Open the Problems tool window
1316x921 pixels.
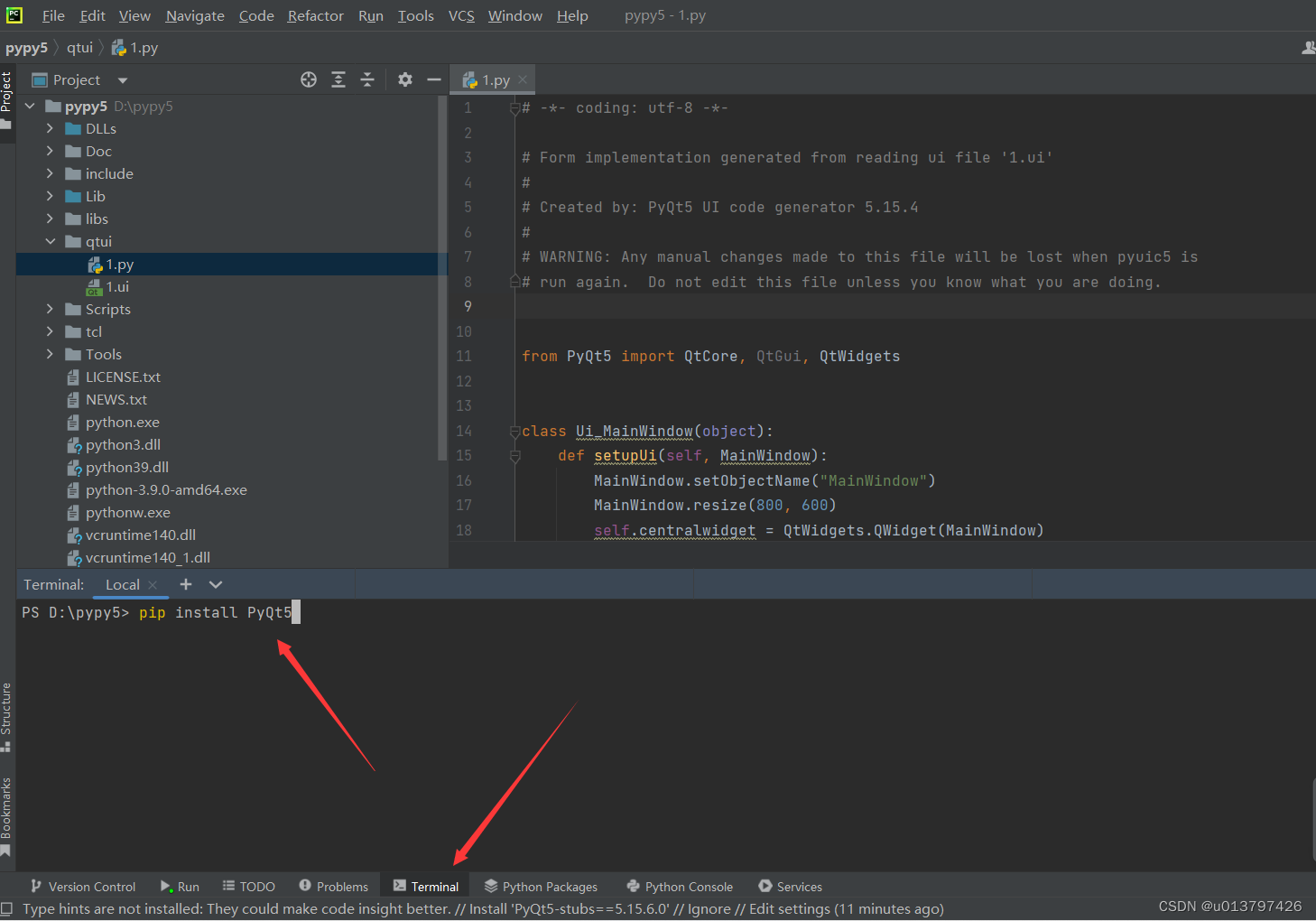point(334,887)
